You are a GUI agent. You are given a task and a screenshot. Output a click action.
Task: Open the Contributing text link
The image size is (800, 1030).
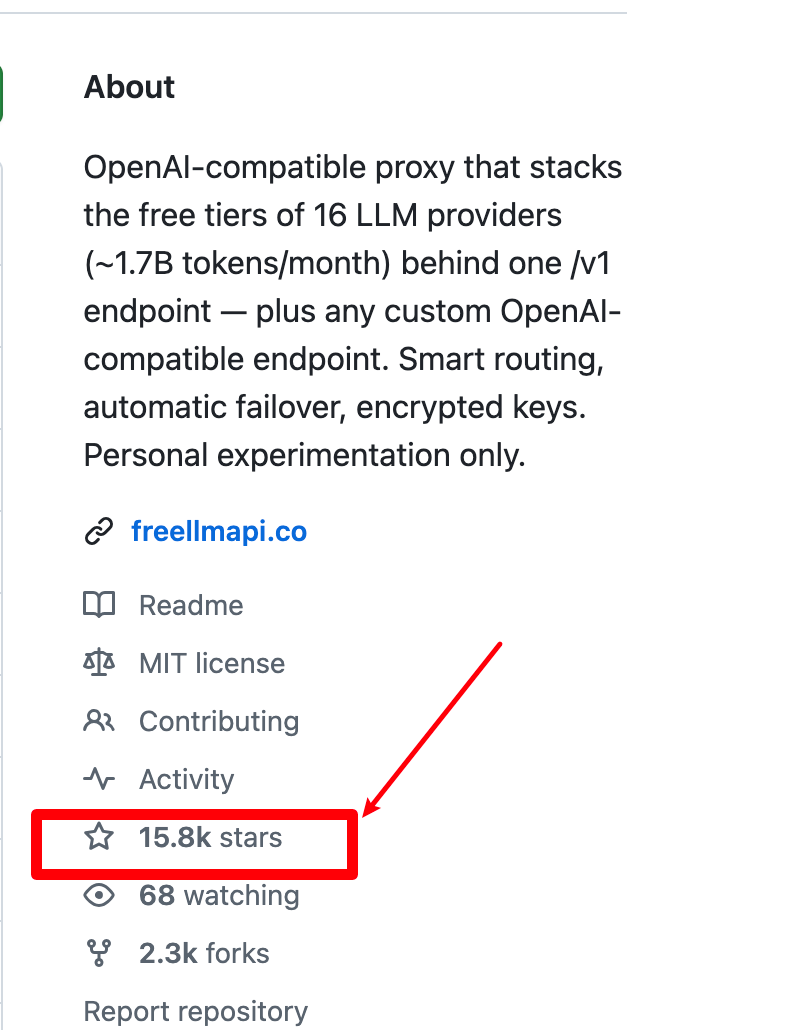219,721
